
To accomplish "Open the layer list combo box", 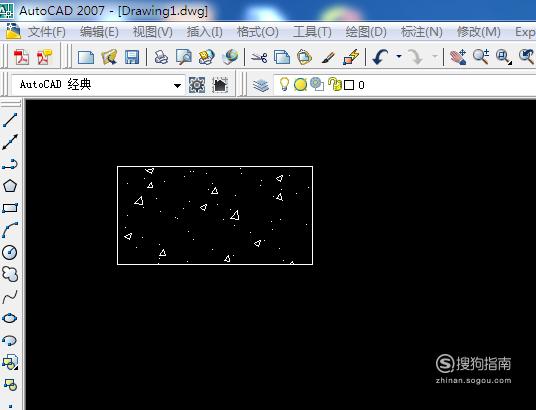I will pos(405,84).
